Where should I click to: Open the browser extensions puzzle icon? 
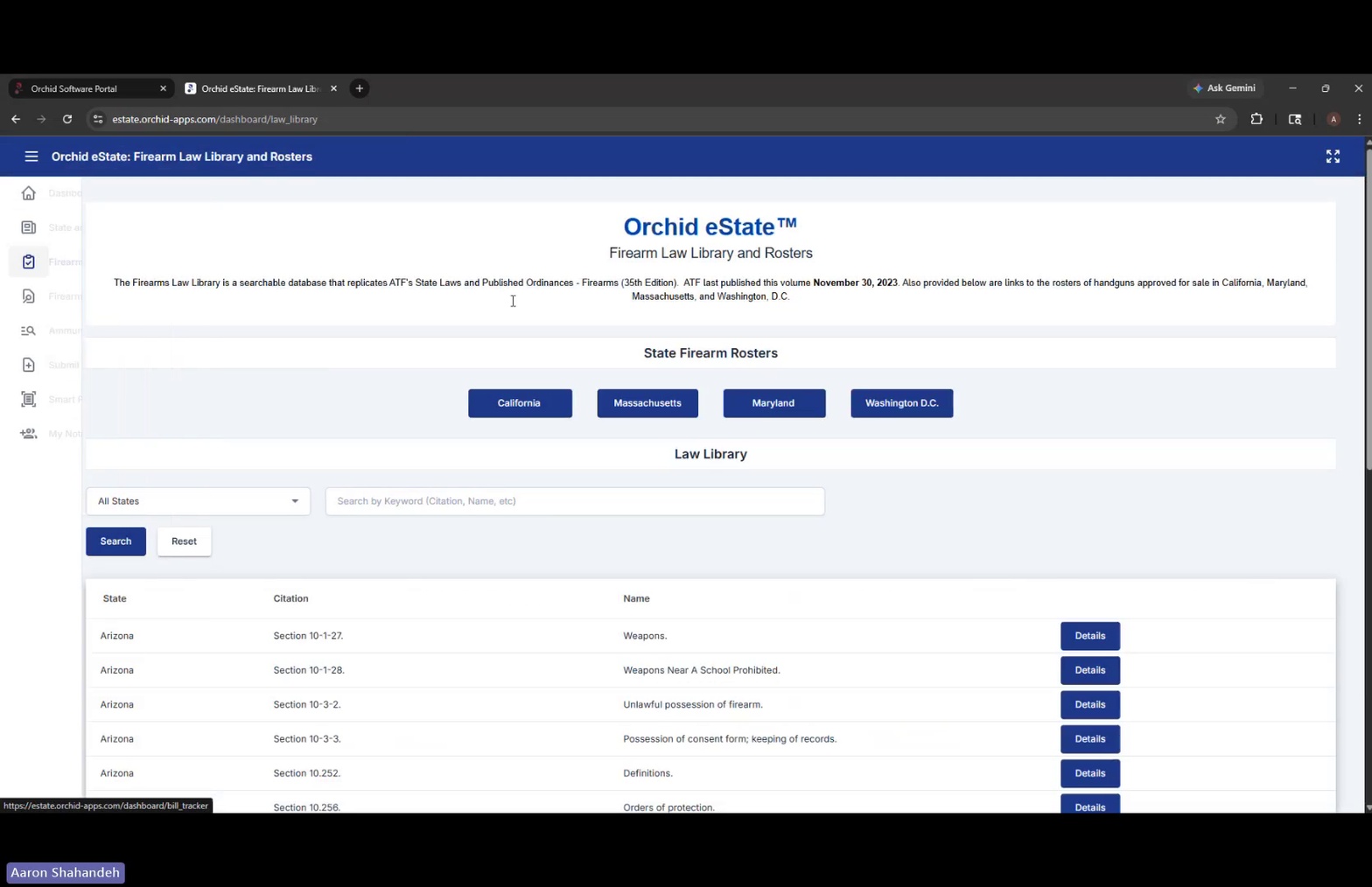point(1256,119)
